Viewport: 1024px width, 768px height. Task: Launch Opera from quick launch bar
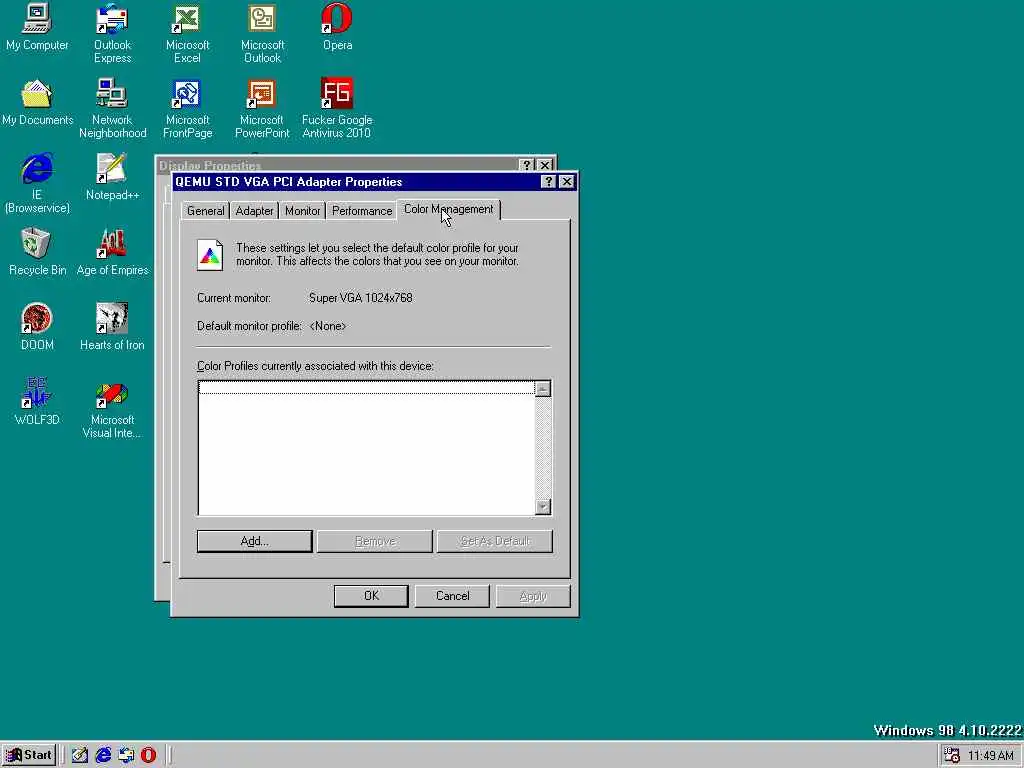[x=149, y=755]
